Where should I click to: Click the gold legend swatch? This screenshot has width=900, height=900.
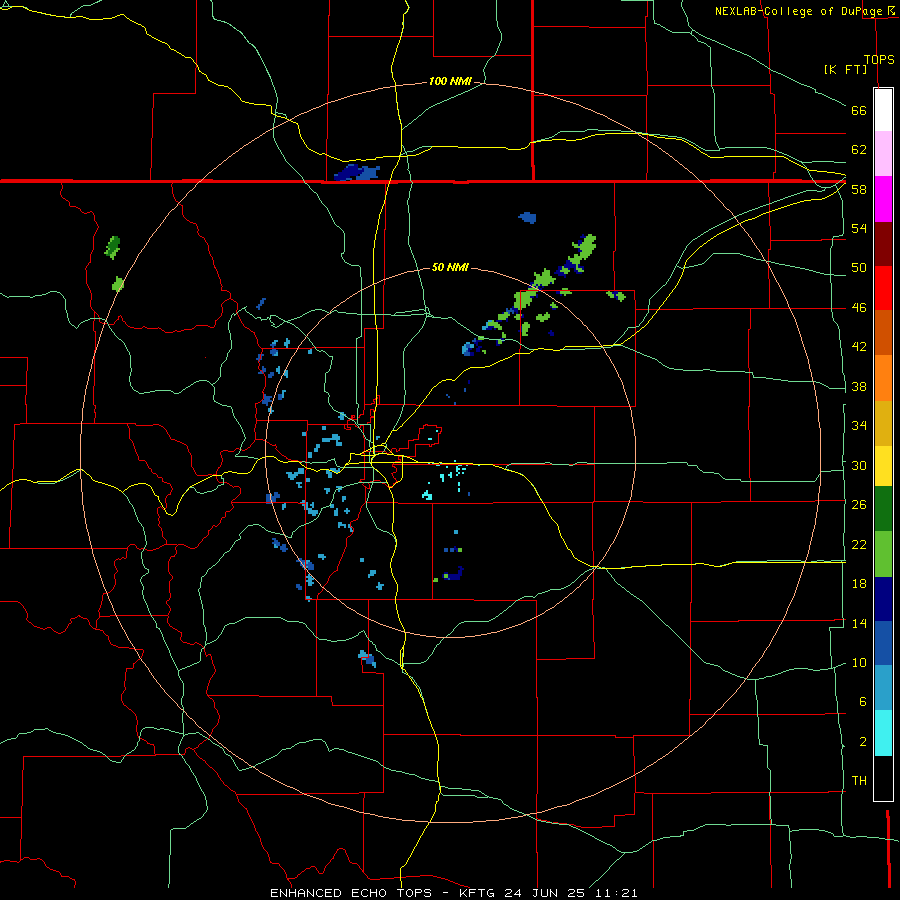tap(883, 423)
